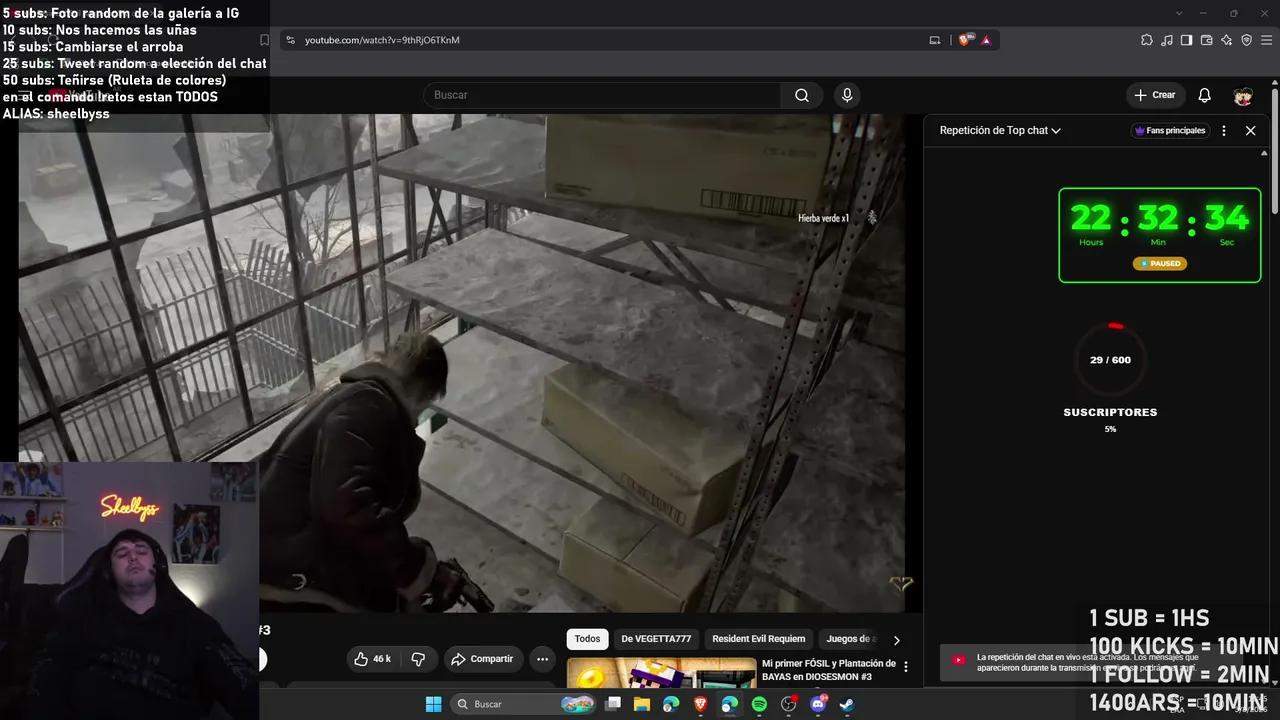Open the DIOSESMON #3 video thumbnail

point(661,673)
